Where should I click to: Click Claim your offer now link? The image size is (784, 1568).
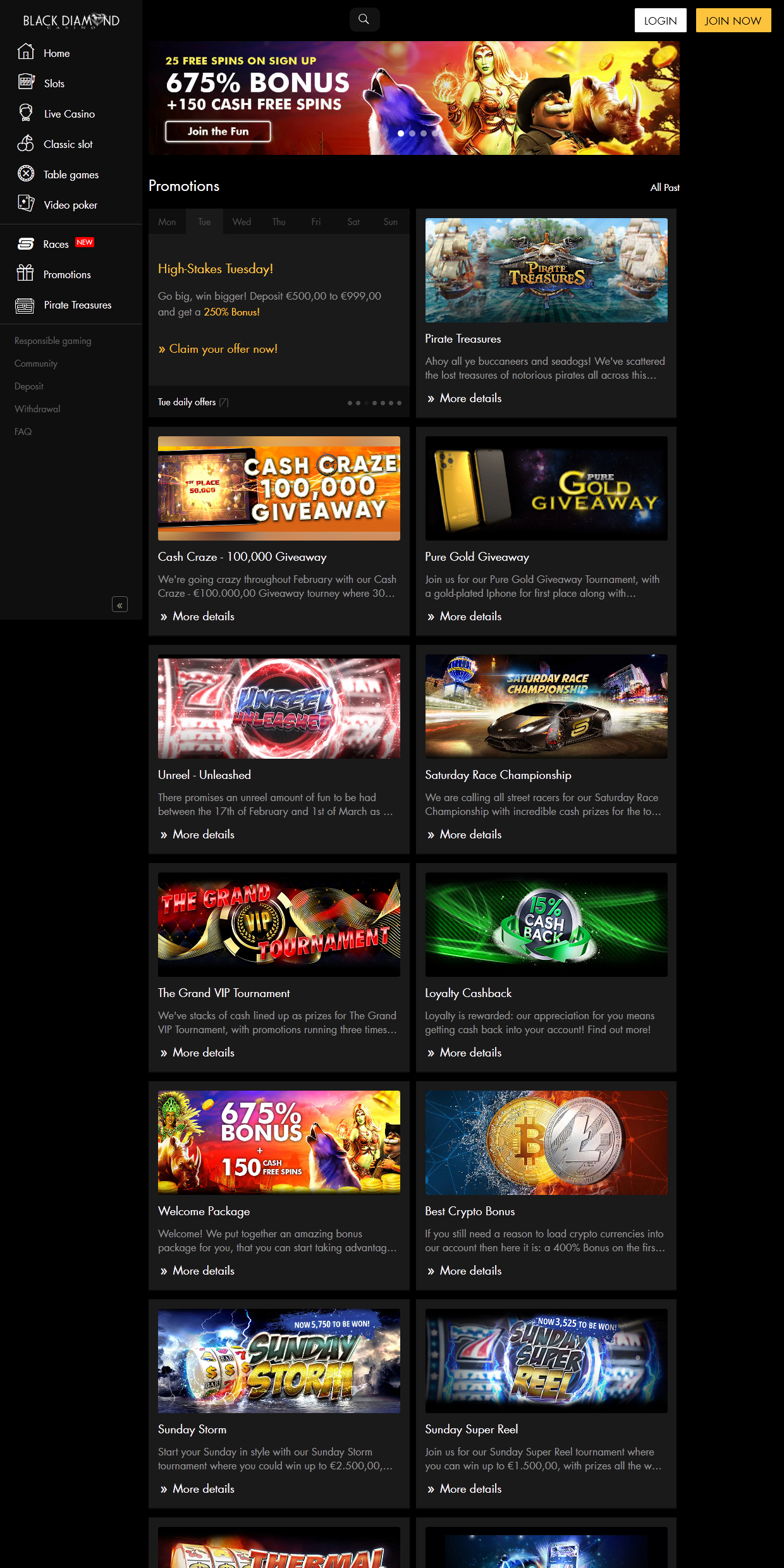(x=217, y=349)
